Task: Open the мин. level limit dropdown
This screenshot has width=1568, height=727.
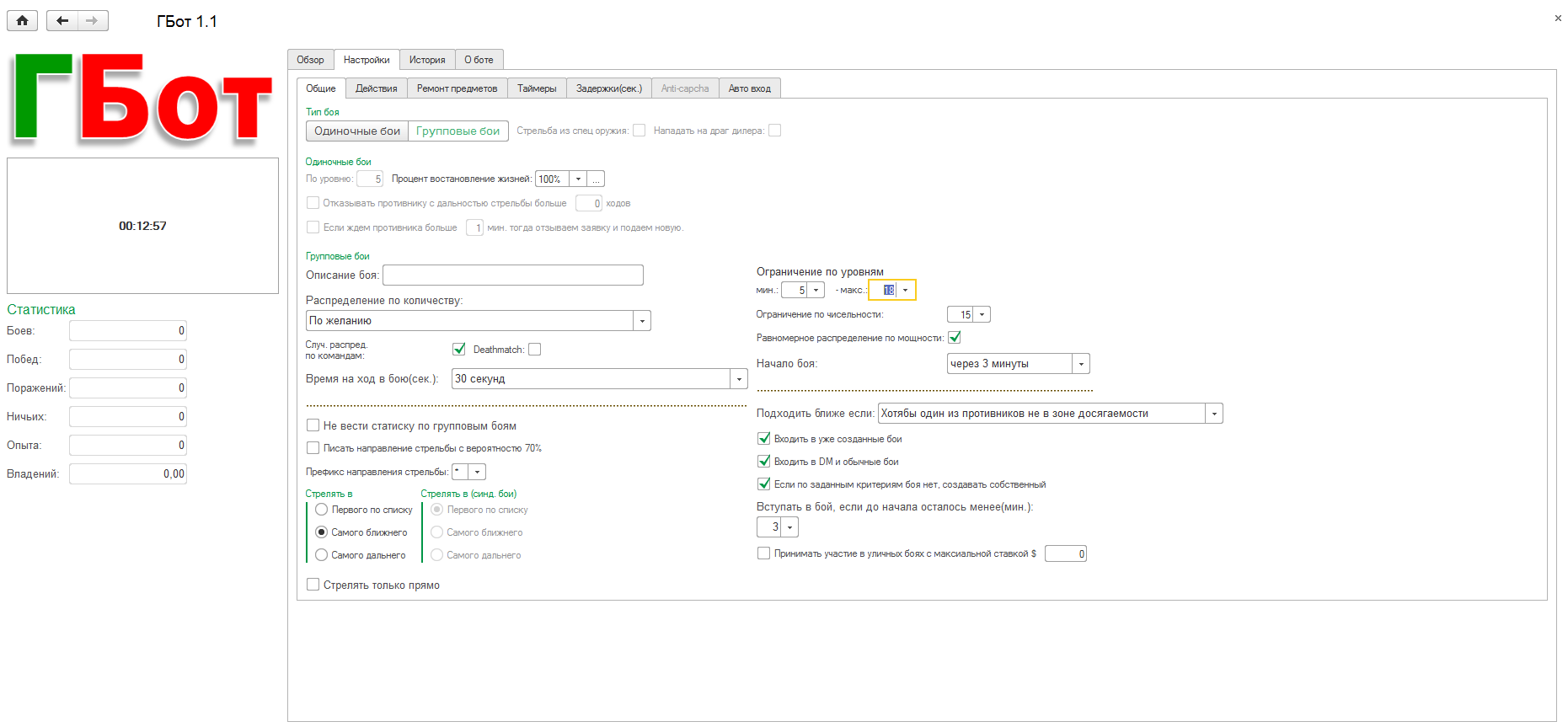Action: pos(816,290)
